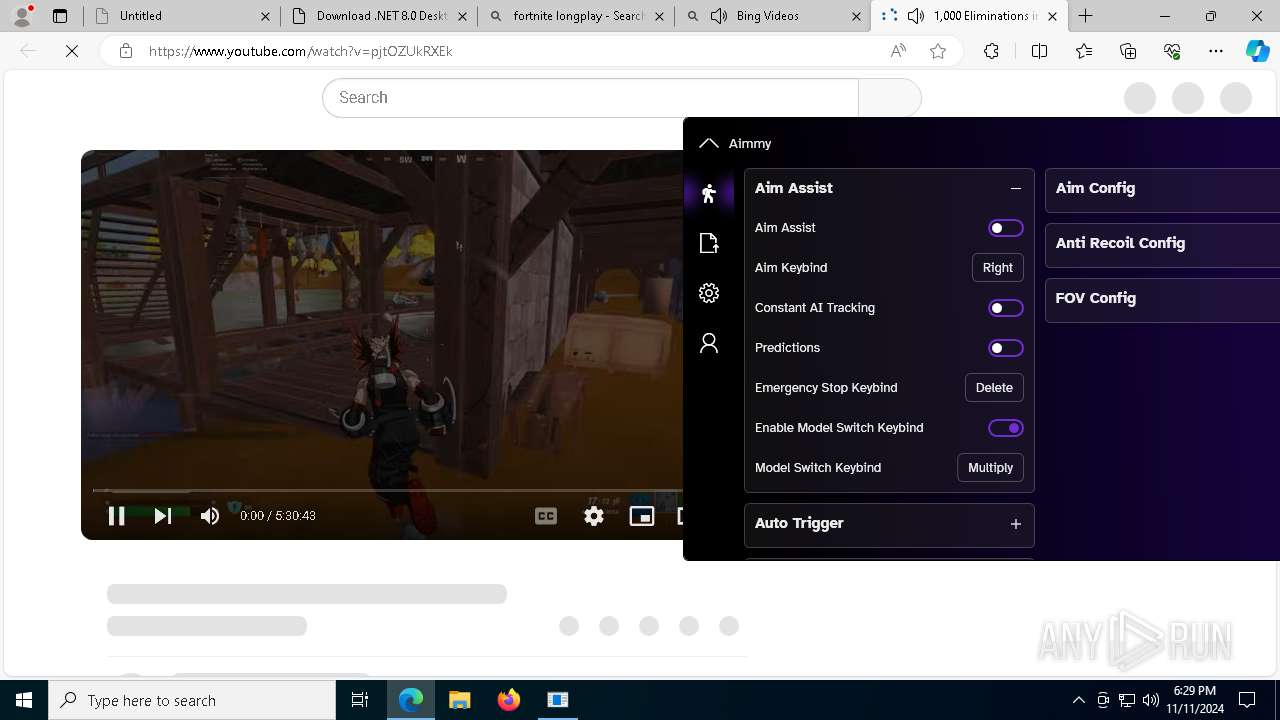The height and width of the screenshot is (720, 1280).
Task: Close the Bing Videos tab
Action: click(856, 16)
